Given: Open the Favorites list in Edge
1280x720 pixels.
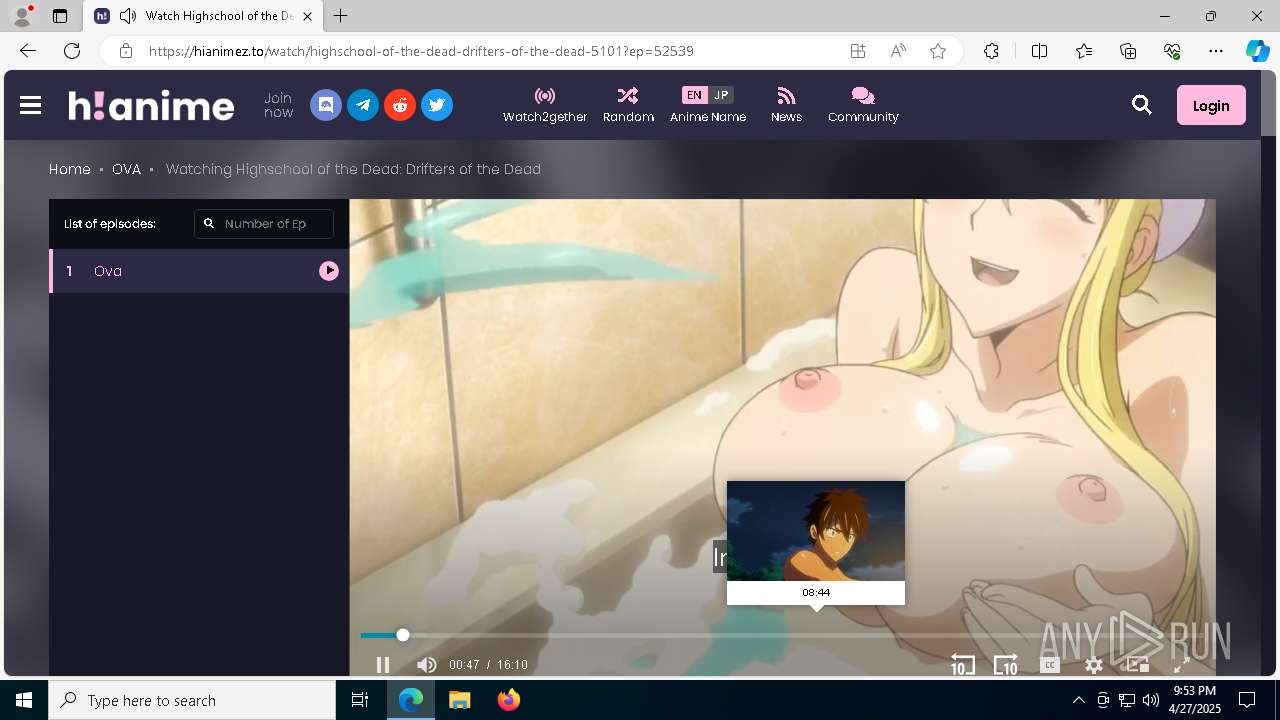Looking at the screenshot, I should (1084, 51).
